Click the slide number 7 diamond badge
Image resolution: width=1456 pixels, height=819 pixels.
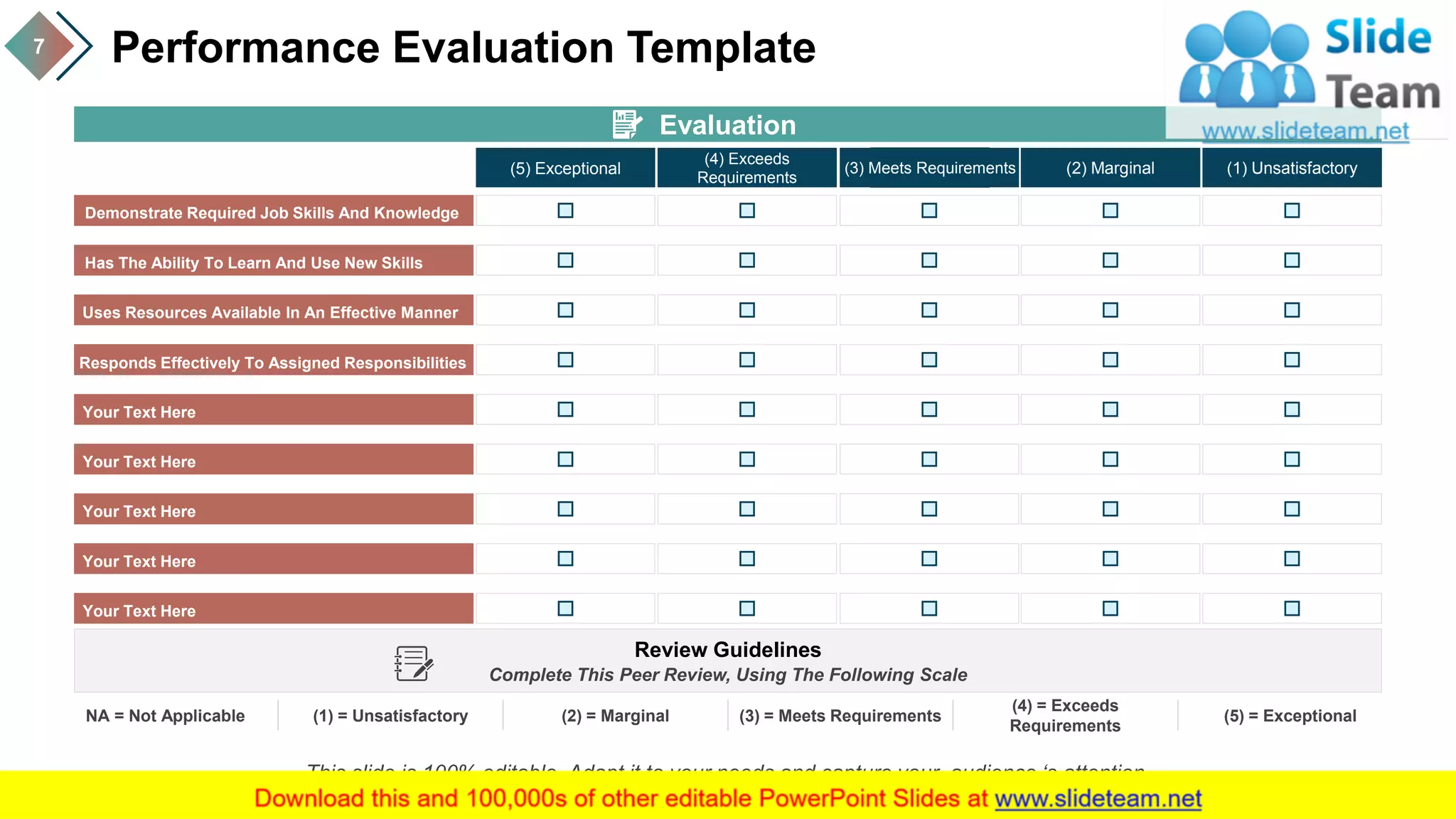(x=39, y=46)
